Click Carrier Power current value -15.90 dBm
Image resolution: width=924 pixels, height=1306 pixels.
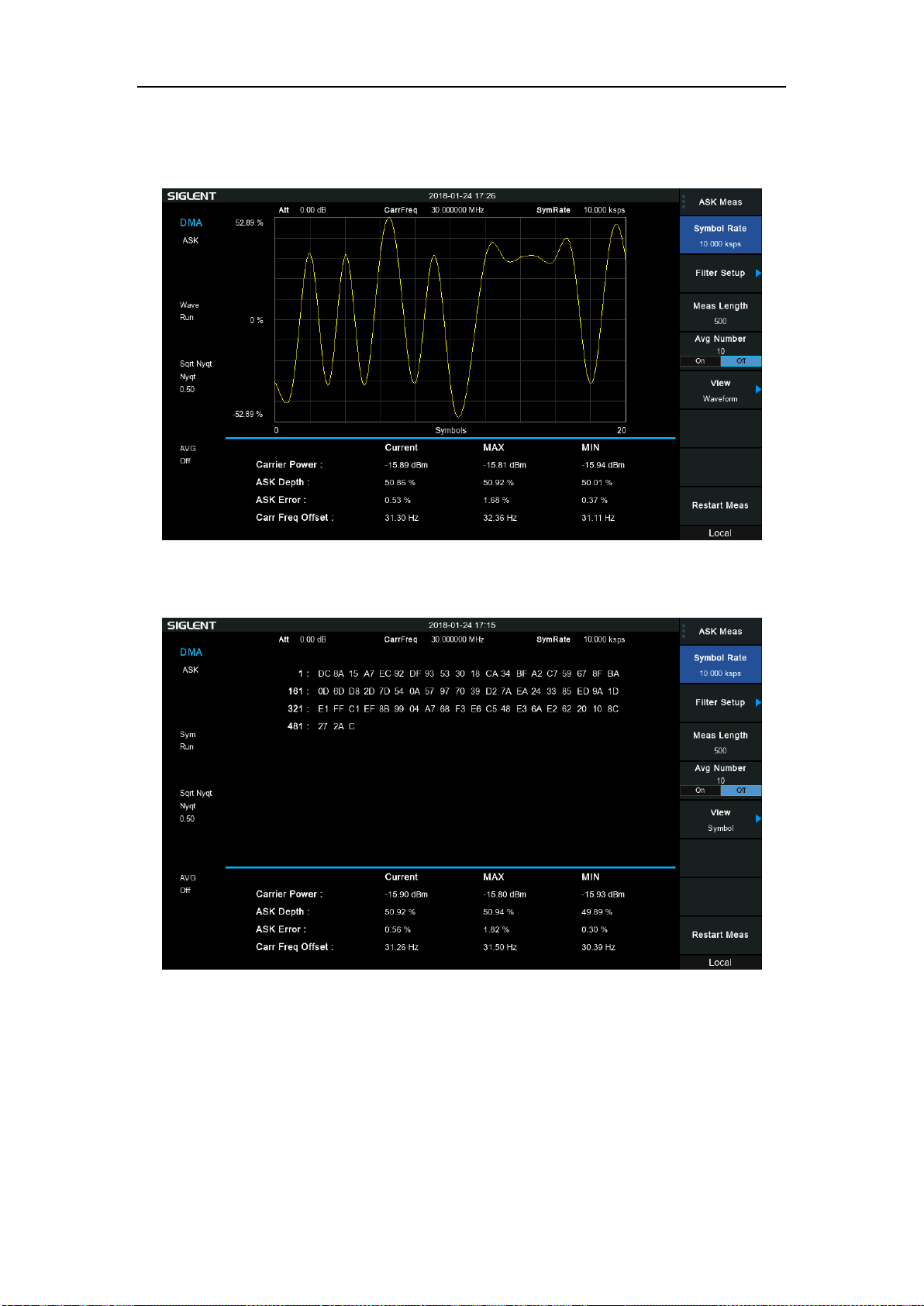(x=406, y=894)
